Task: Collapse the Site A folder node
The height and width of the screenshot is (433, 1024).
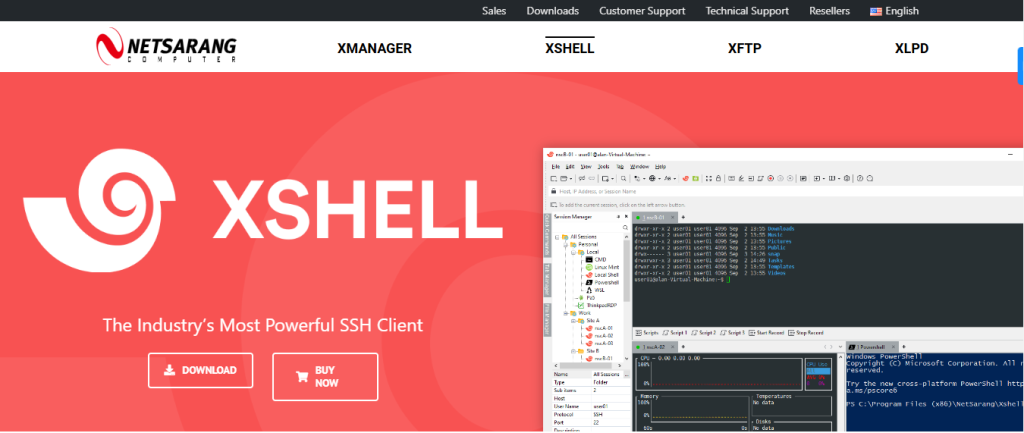Action: 573,319
